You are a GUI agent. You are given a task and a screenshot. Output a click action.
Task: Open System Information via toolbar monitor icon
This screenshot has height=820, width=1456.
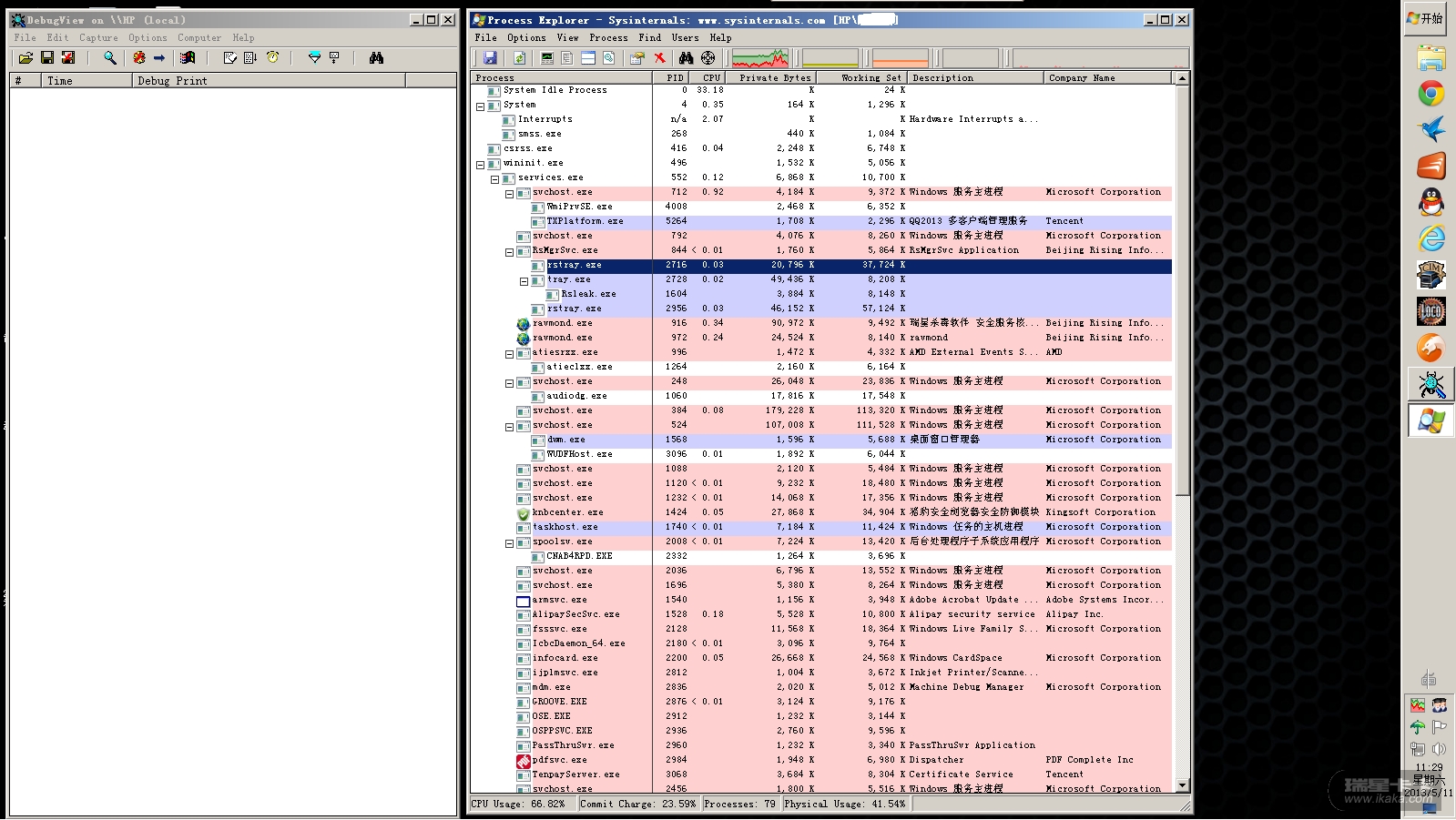[547, 58]
